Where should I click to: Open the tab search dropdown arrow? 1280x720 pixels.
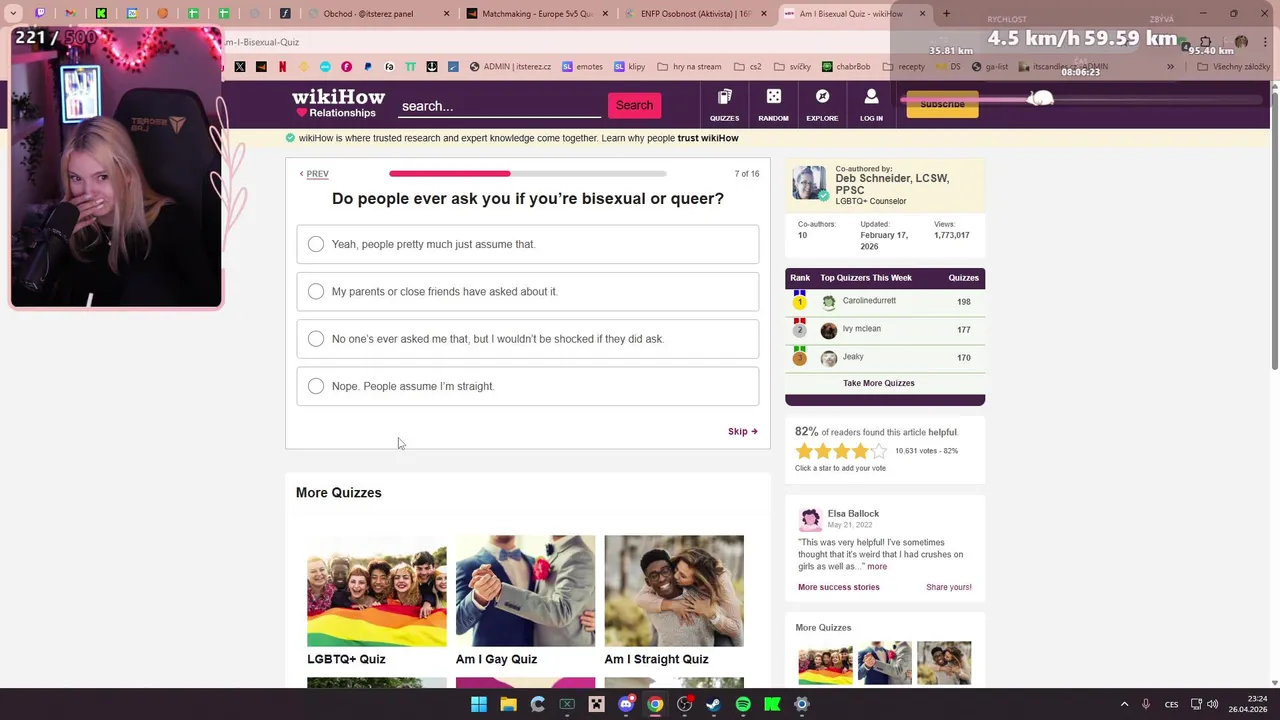[x=13, y=14]
